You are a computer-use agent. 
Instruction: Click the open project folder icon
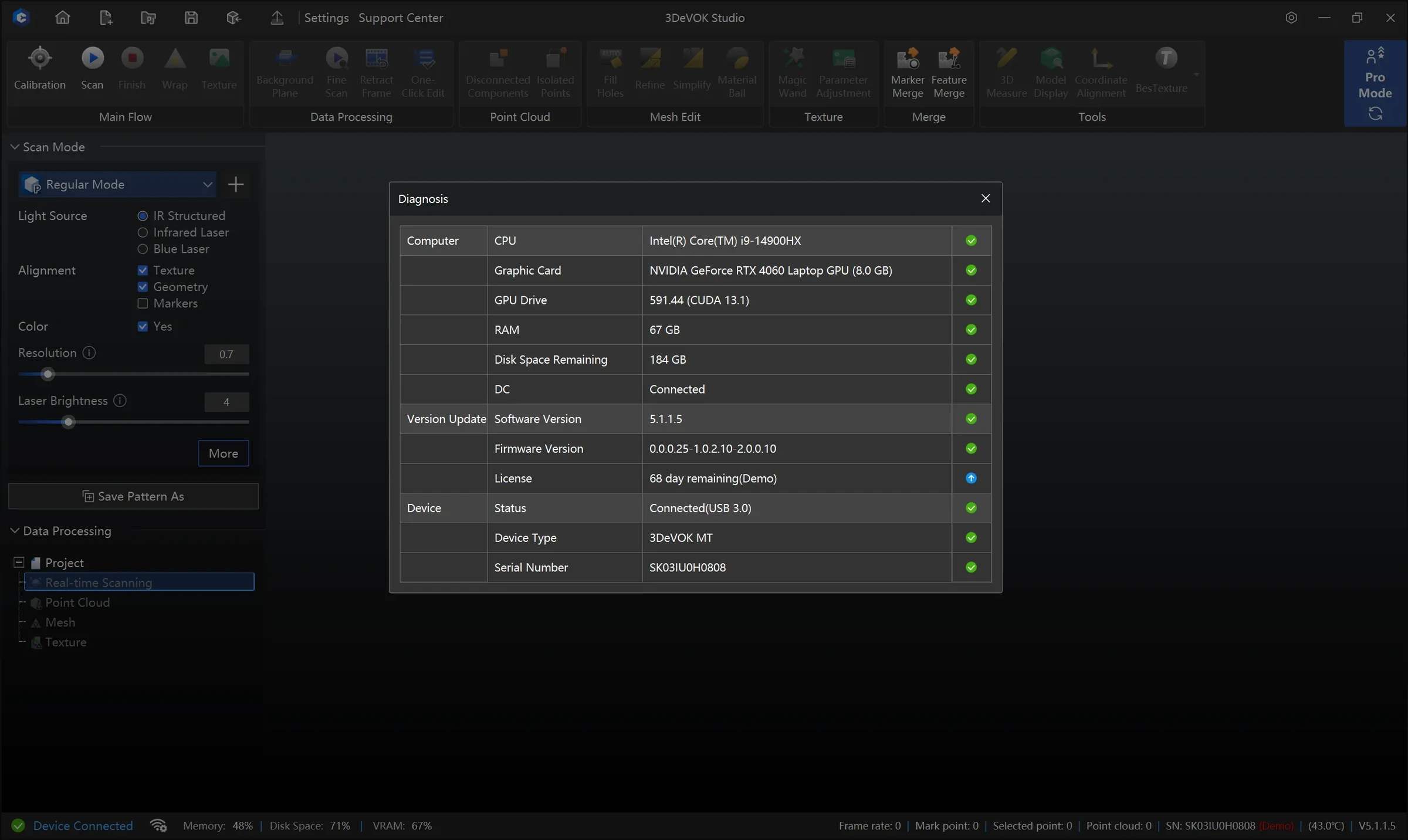pos(148,18)
